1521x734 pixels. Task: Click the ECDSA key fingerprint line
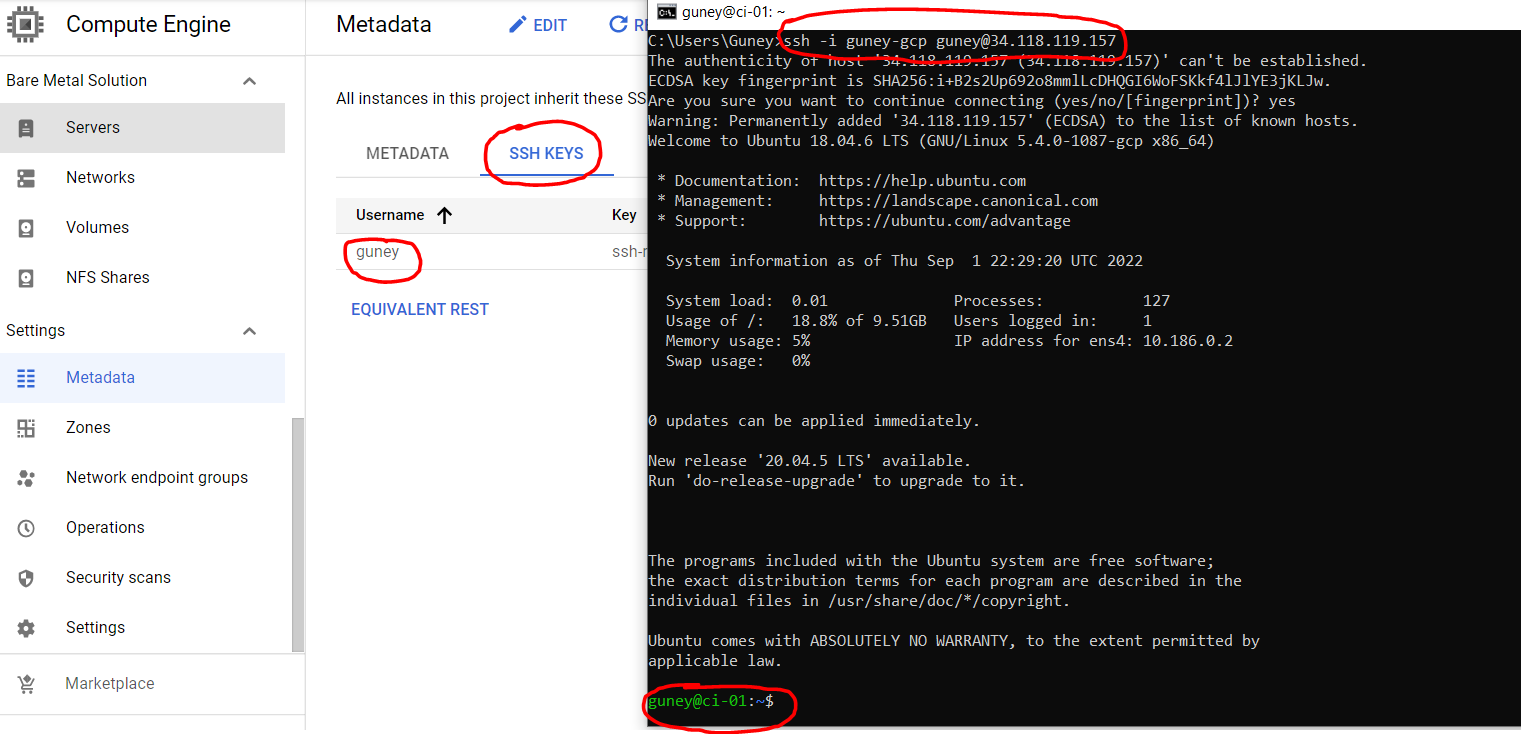[x=990, y=81]
